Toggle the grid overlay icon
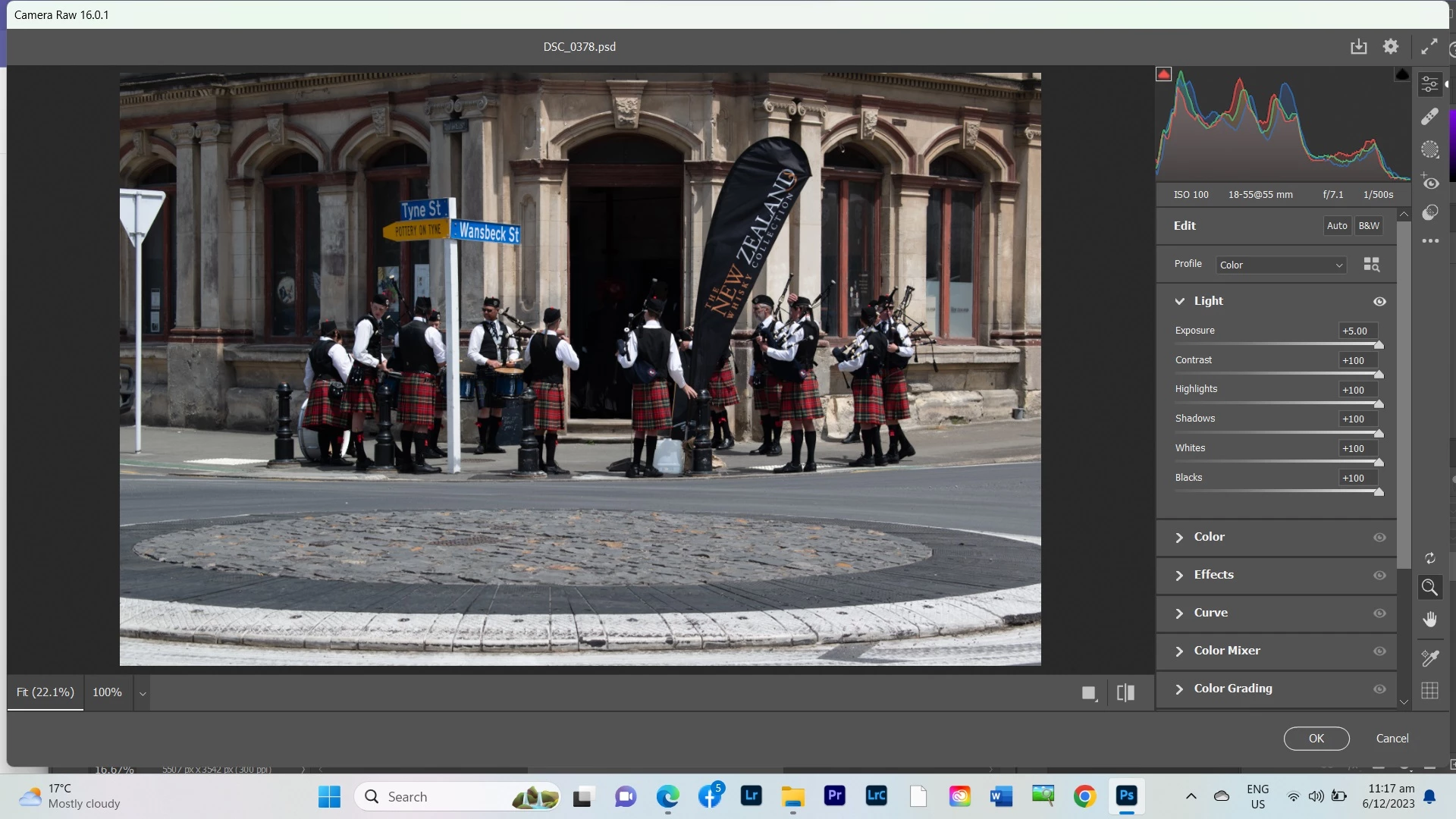Image resolution: width=1456 pixels, height=819 pixels. (1429, 691)
